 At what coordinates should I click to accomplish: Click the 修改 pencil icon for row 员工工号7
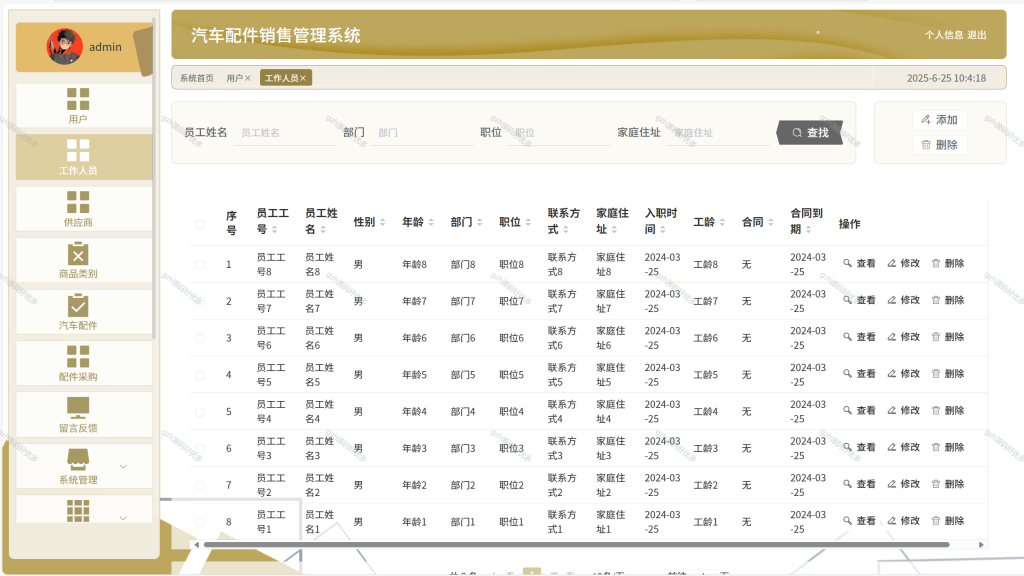891,300
